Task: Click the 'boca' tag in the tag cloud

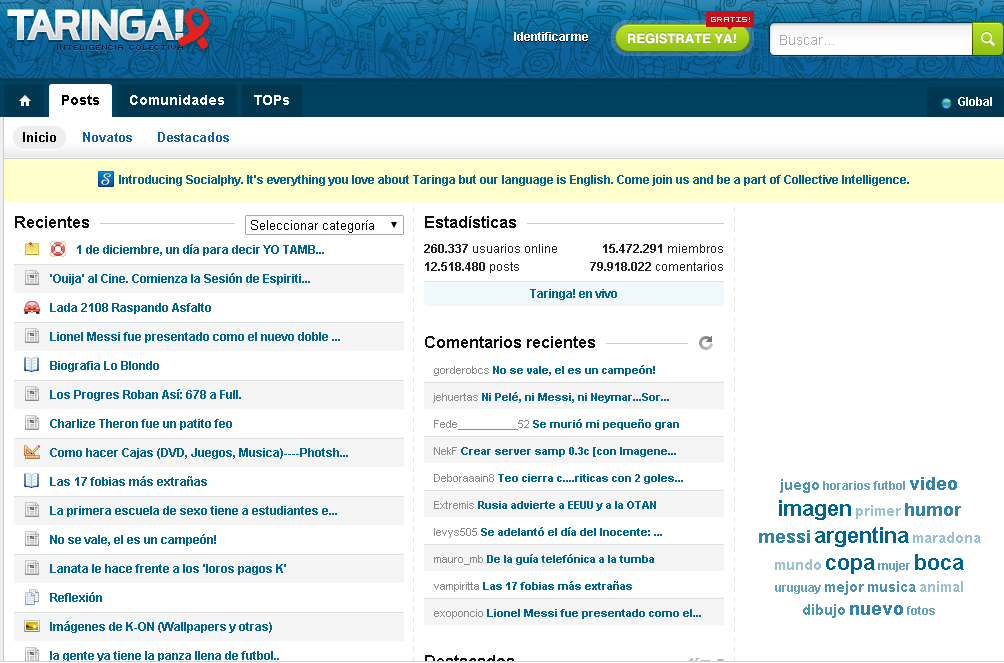Action: click(x=939, y=562)
